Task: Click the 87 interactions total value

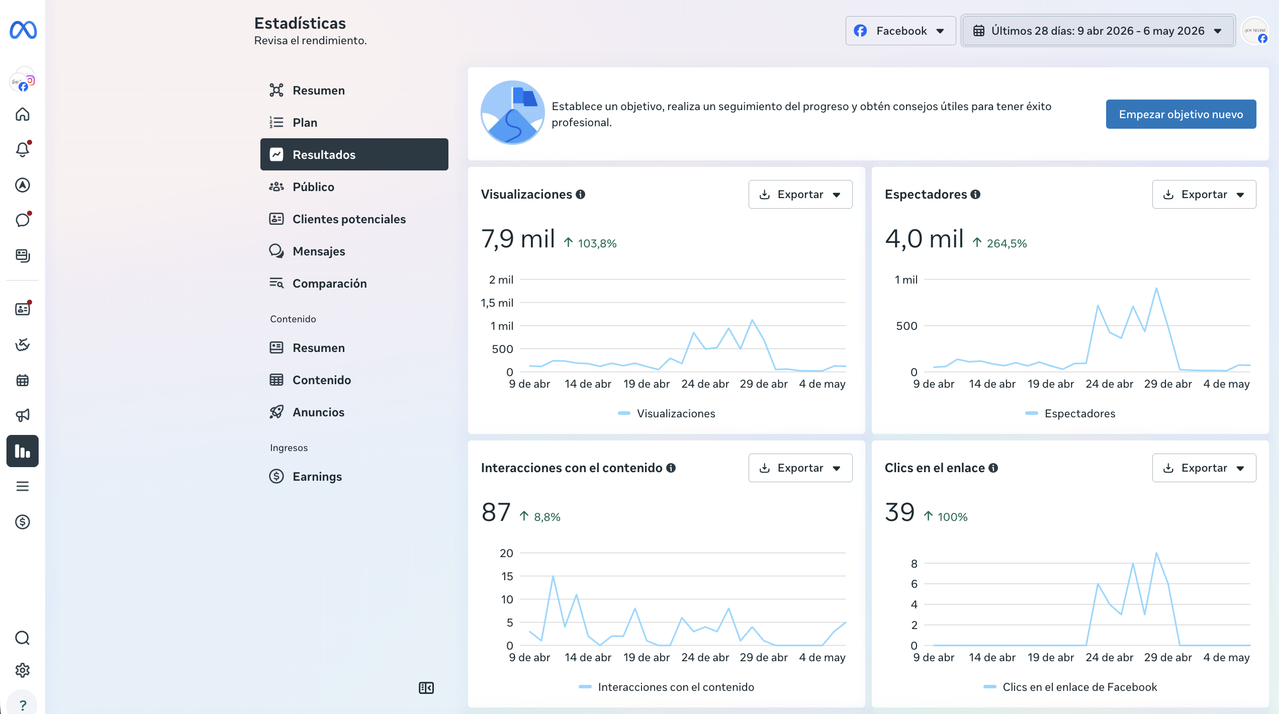Action: [x=496, y=513]
